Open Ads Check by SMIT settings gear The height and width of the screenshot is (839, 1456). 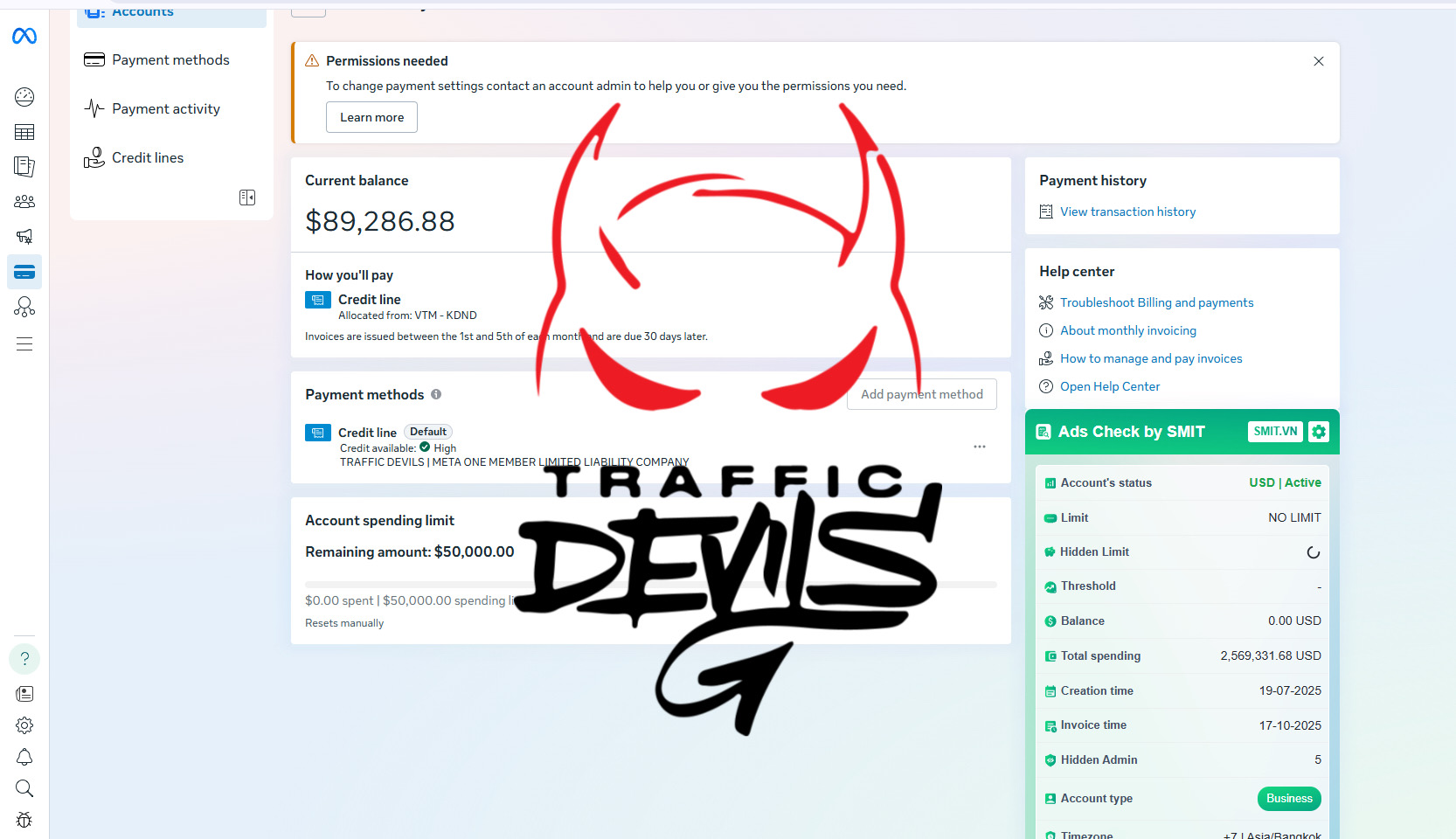coord(1319,432)
